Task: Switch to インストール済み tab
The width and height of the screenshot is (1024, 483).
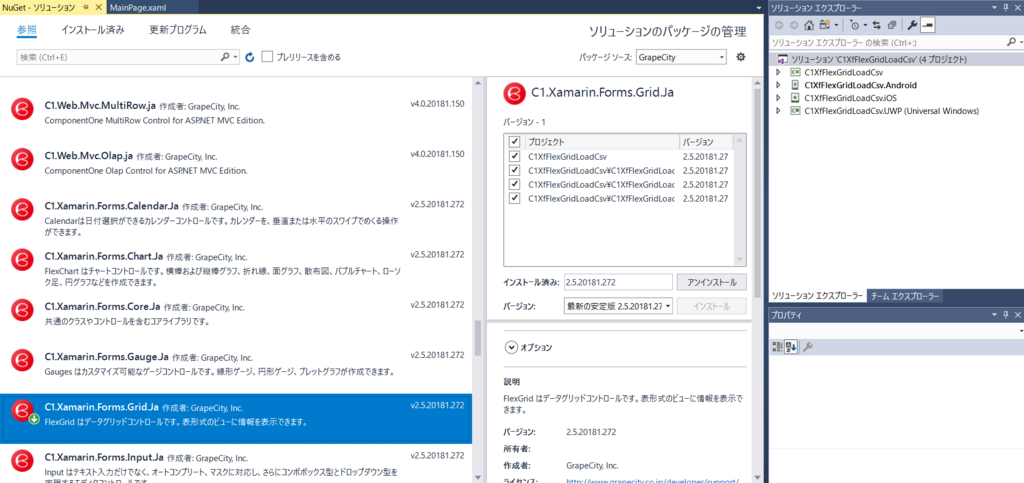Action: tap(93, 30)
